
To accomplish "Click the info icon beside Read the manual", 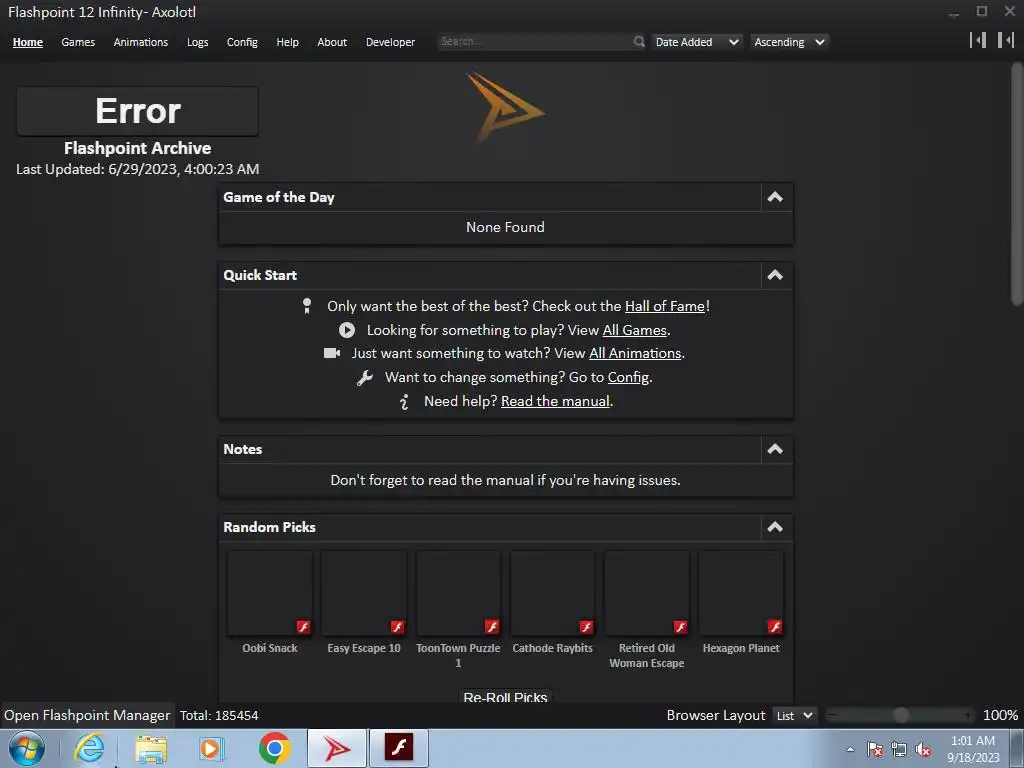I will click(404, 402).
